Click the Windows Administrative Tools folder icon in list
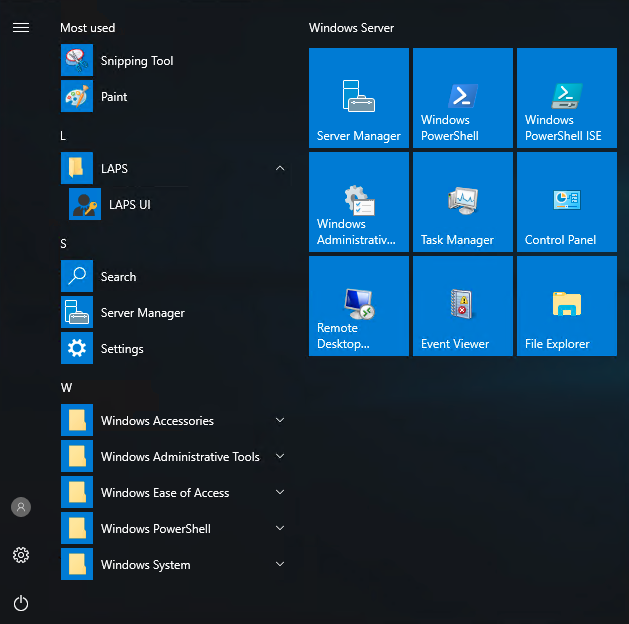 tap(77, 456)
